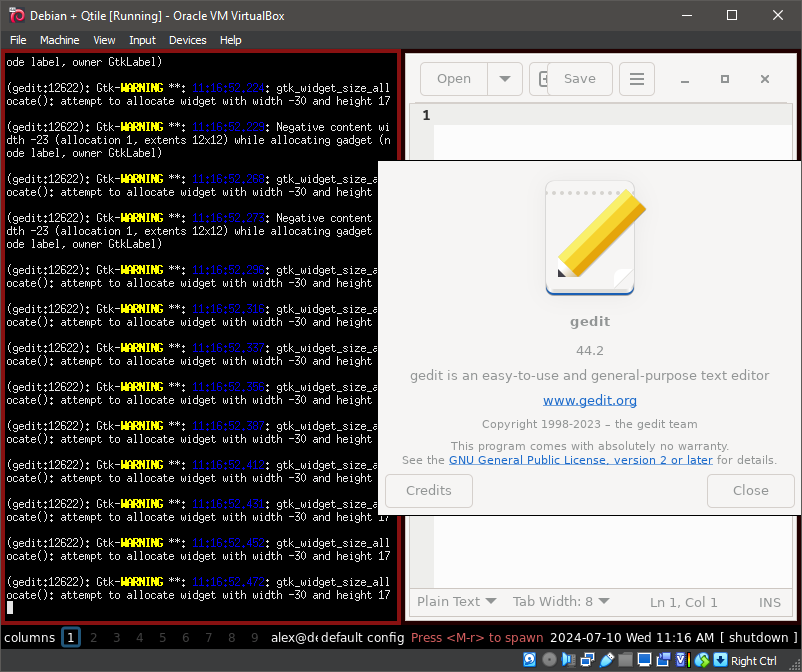Open gedit's hamburger menu

coord(636,79)
